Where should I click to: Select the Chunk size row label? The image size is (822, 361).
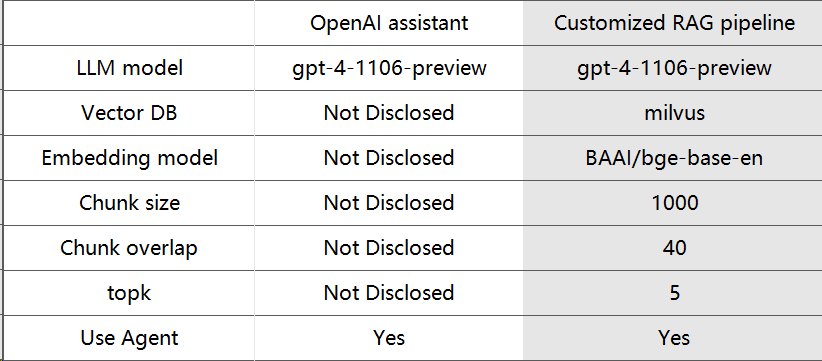point(129,203)
